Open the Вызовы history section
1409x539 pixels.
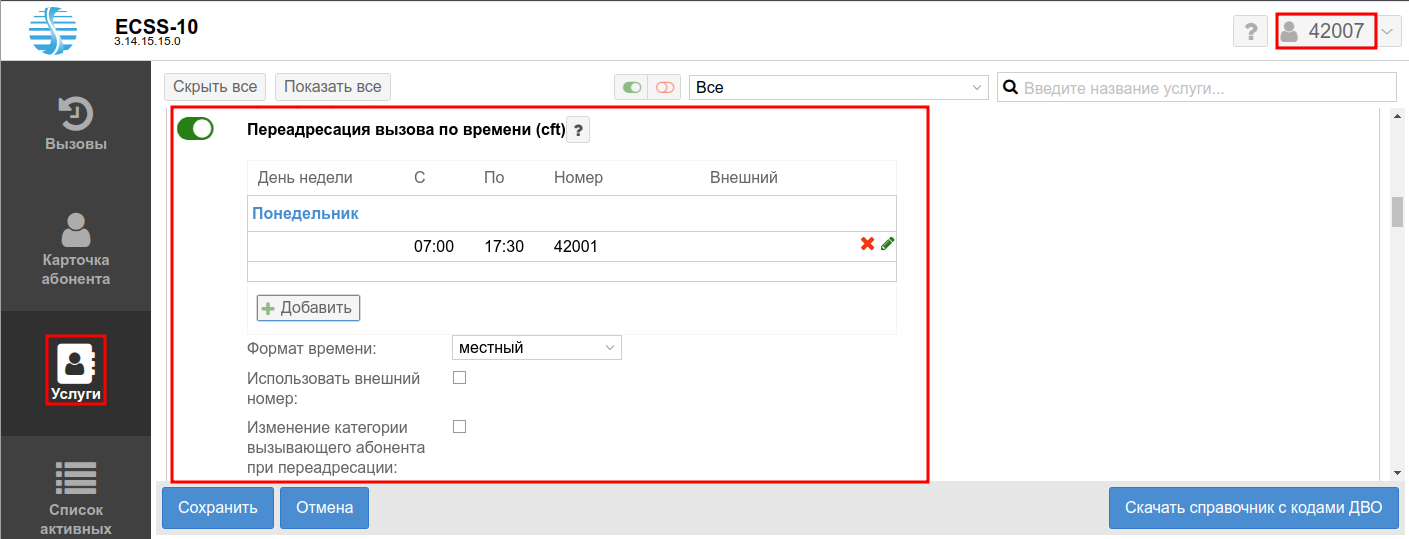76,123
